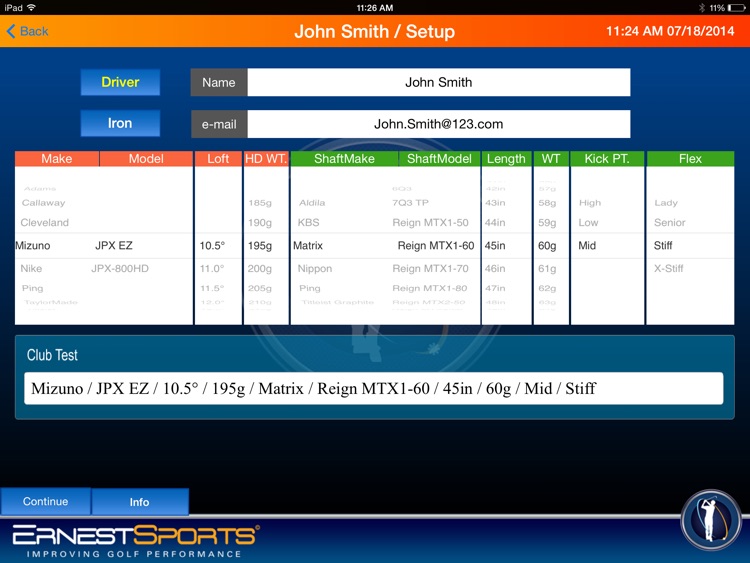Select Aldila in ShaftMake picker
Image resolution: width=750 pixels, height=563 pixels.
[312, 203]
